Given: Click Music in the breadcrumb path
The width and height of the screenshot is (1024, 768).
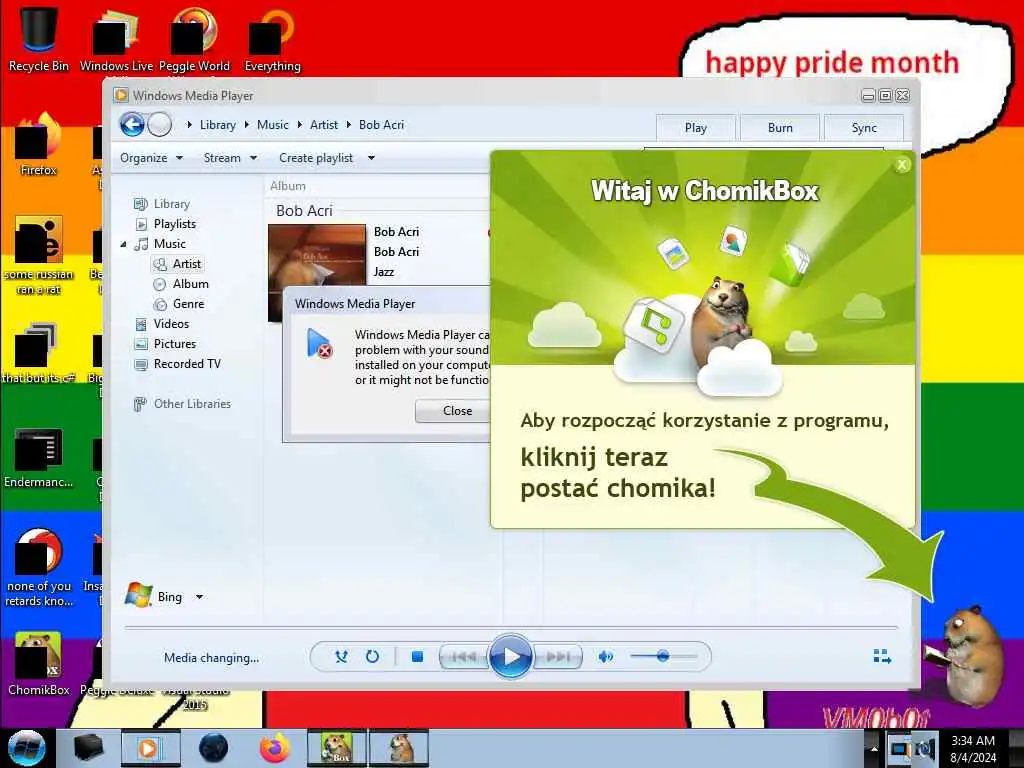Looking at the screenshot, I should coord(272,125).
